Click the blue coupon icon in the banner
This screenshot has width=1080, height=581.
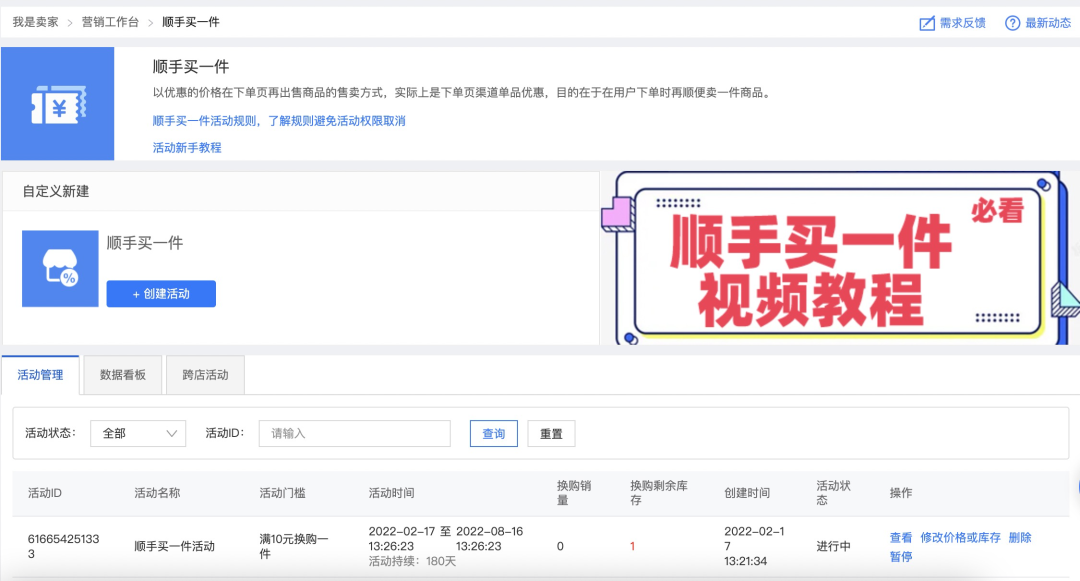pos(57,103)
